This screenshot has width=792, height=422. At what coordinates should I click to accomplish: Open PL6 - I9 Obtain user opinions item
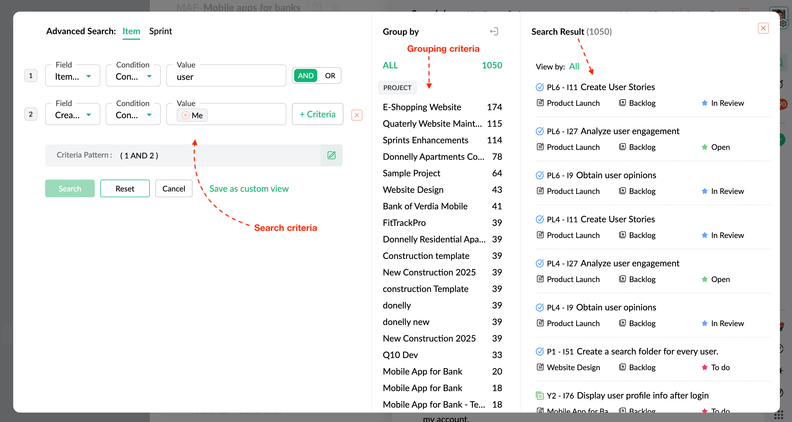pos(601,175)
